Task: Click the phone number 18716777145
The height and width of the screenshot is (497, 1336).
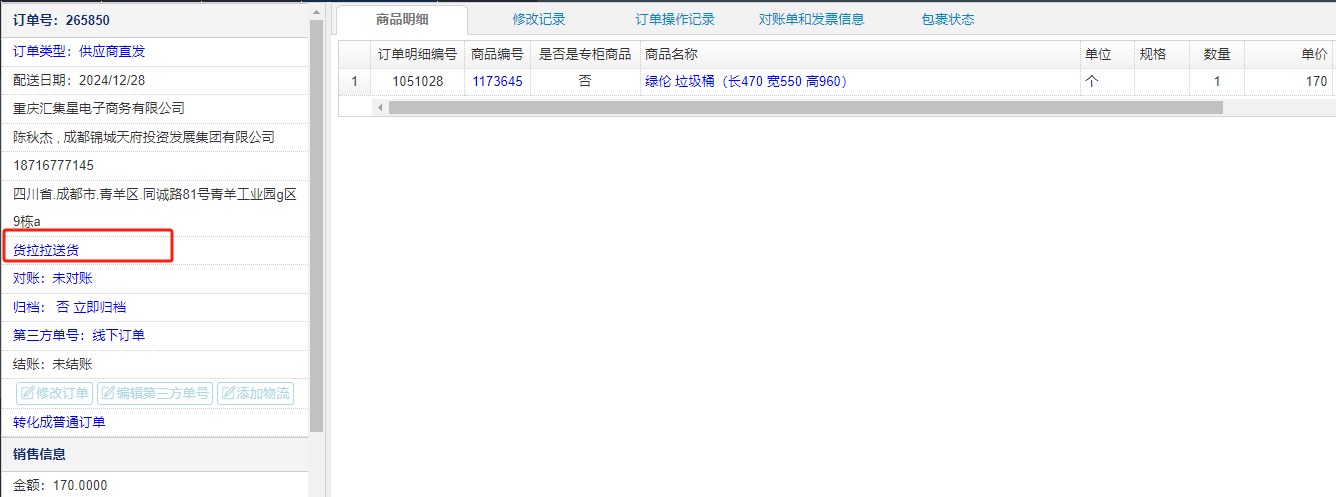Action: pos(53,165)
